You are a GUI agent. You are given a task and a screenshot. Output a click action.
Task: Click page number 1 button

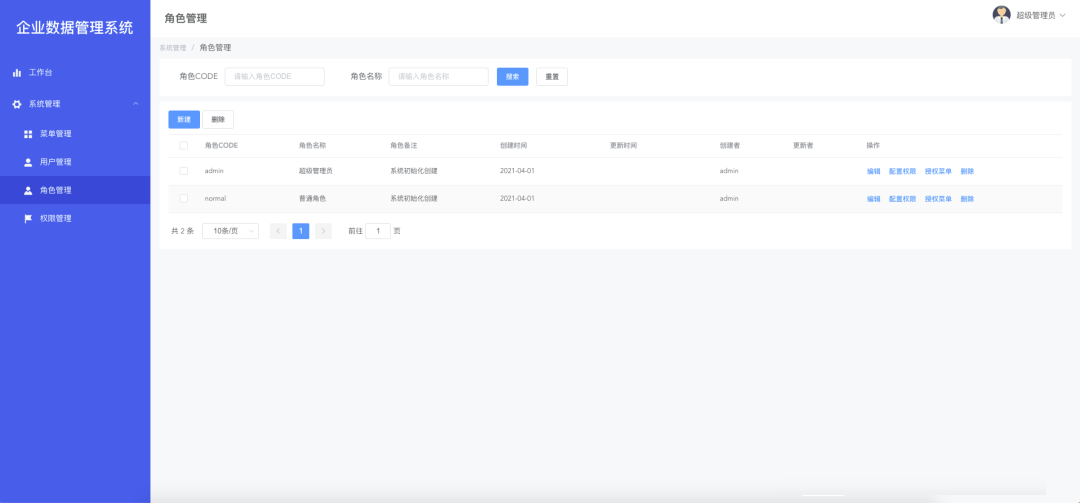300,231
